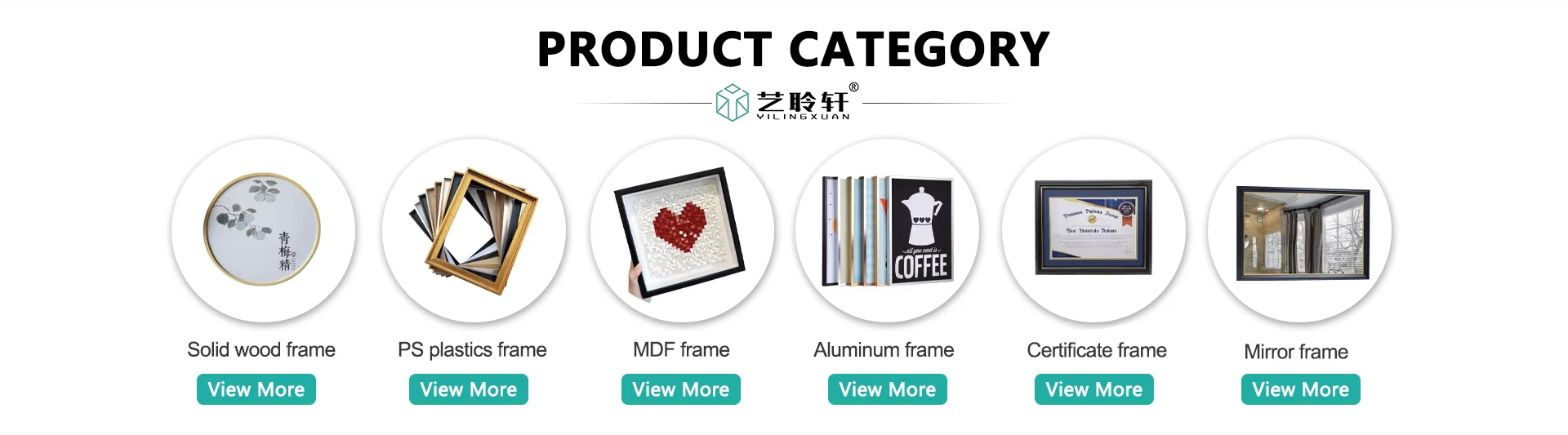Click the PRODUCT CATEGORY heading

[793, 49]
